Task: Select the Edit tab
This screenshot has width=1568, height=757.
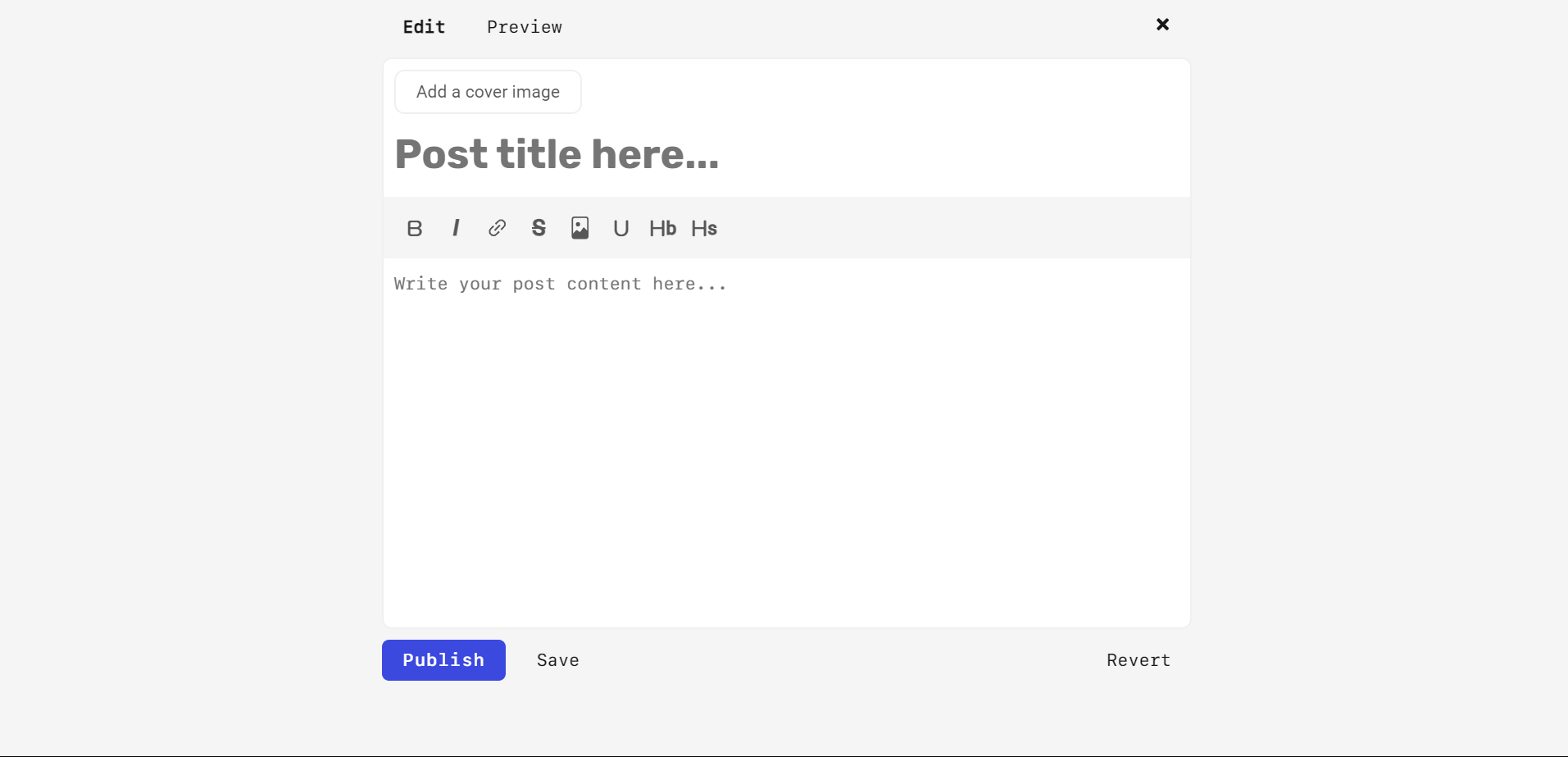Action: (x=424, y=27)
